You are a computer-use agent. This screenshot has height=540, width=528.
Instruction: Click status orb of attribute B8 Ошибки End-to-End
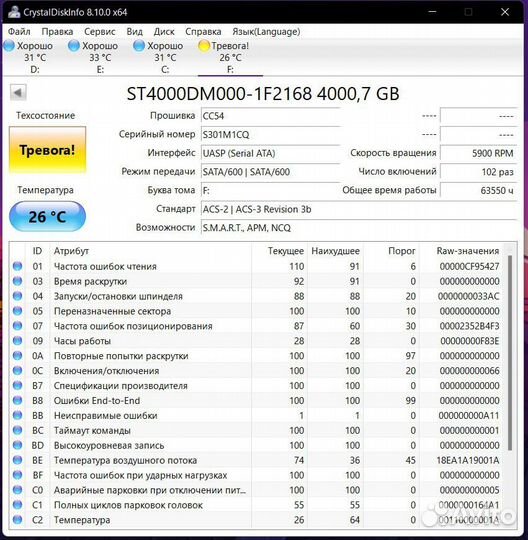coord(17,400)
